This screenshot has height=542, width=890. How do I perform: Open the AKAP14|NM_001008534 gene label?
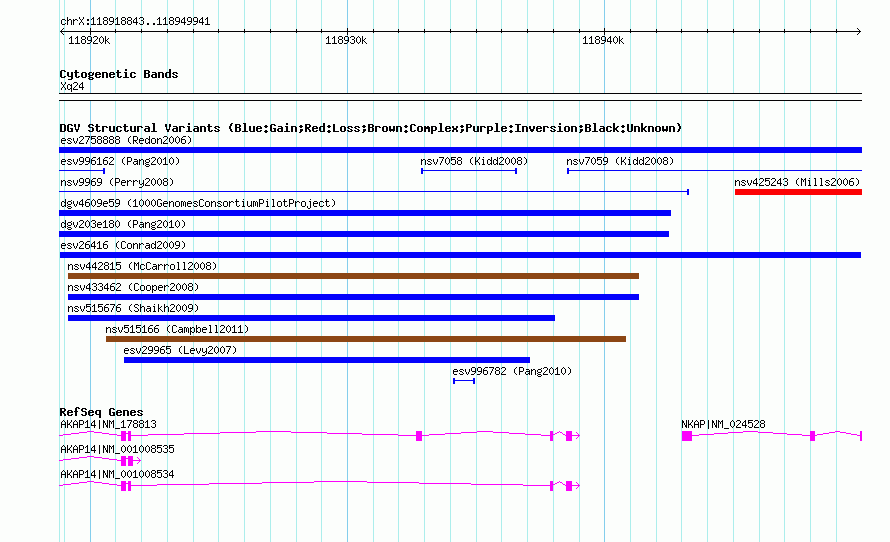pyautogui.click(x=117, y=474)
